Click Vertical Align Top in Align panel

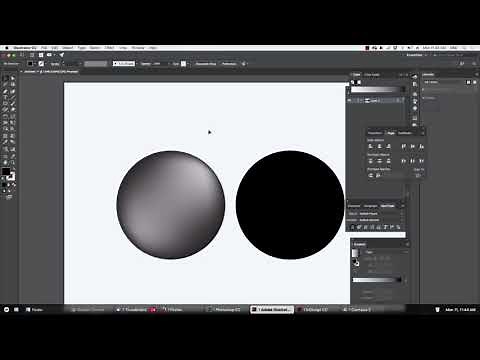click(404, 146)
